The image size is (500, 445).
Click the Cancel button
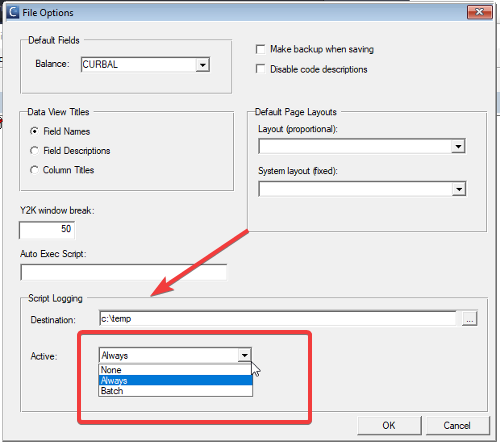(x=457, y=426)
